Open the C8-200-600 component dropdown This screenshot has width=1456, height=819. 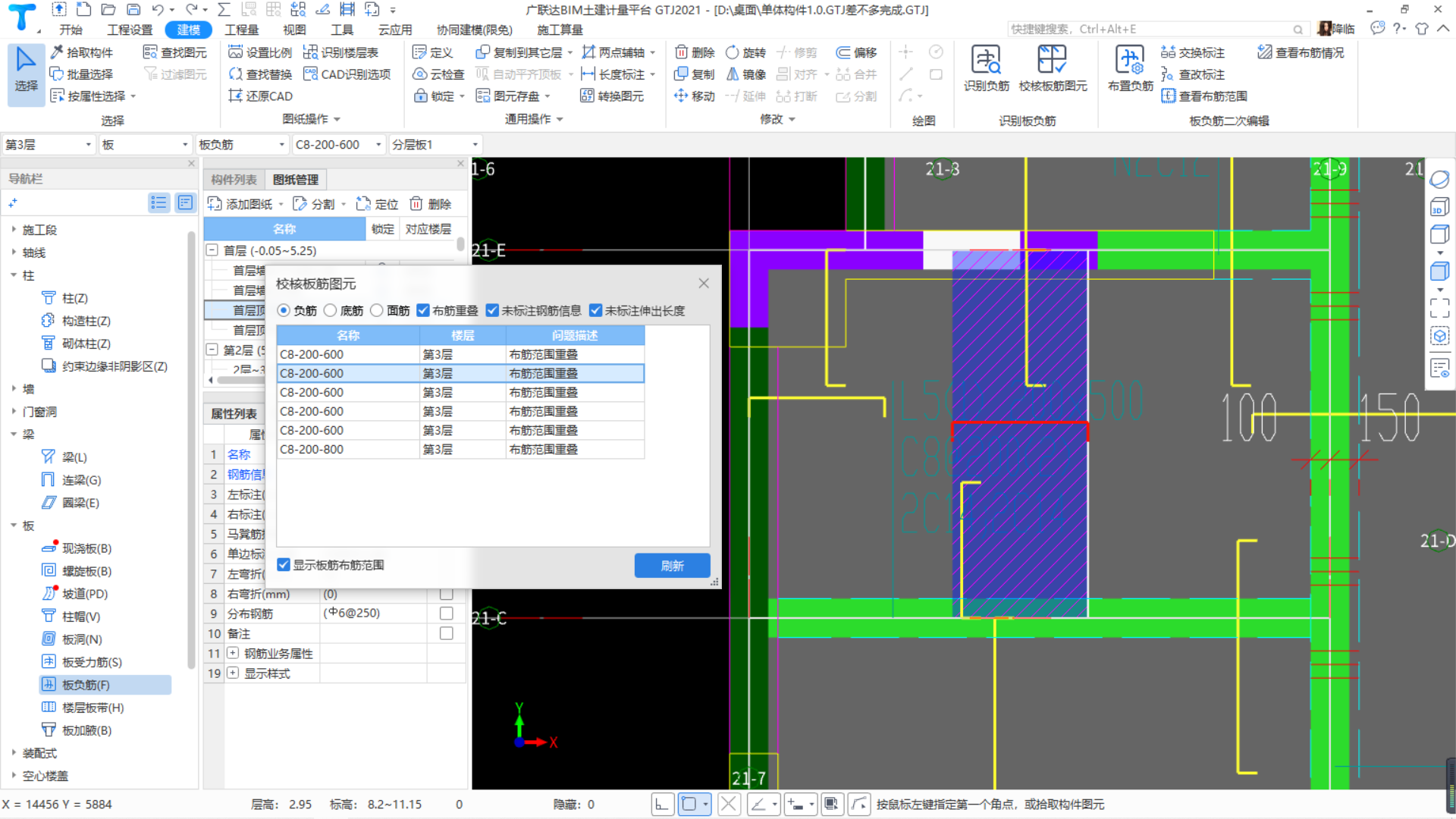tap(338, 145)
